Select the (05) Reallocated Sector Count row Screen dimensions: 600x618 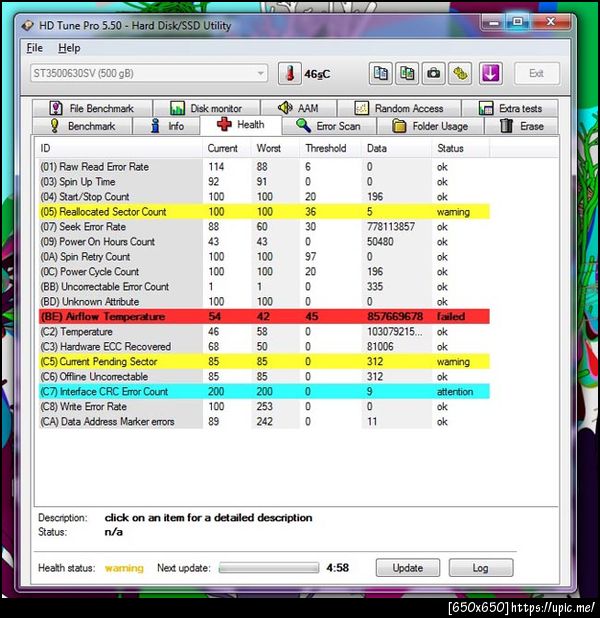(264, 212)
